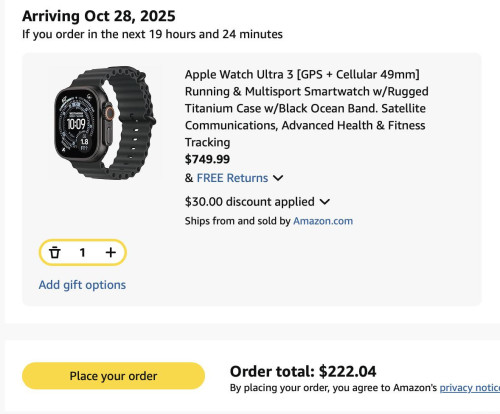Increase quantity with the plus icon
Image resolution: width=500 pixels, height=414 pixels.
point(111,253)
